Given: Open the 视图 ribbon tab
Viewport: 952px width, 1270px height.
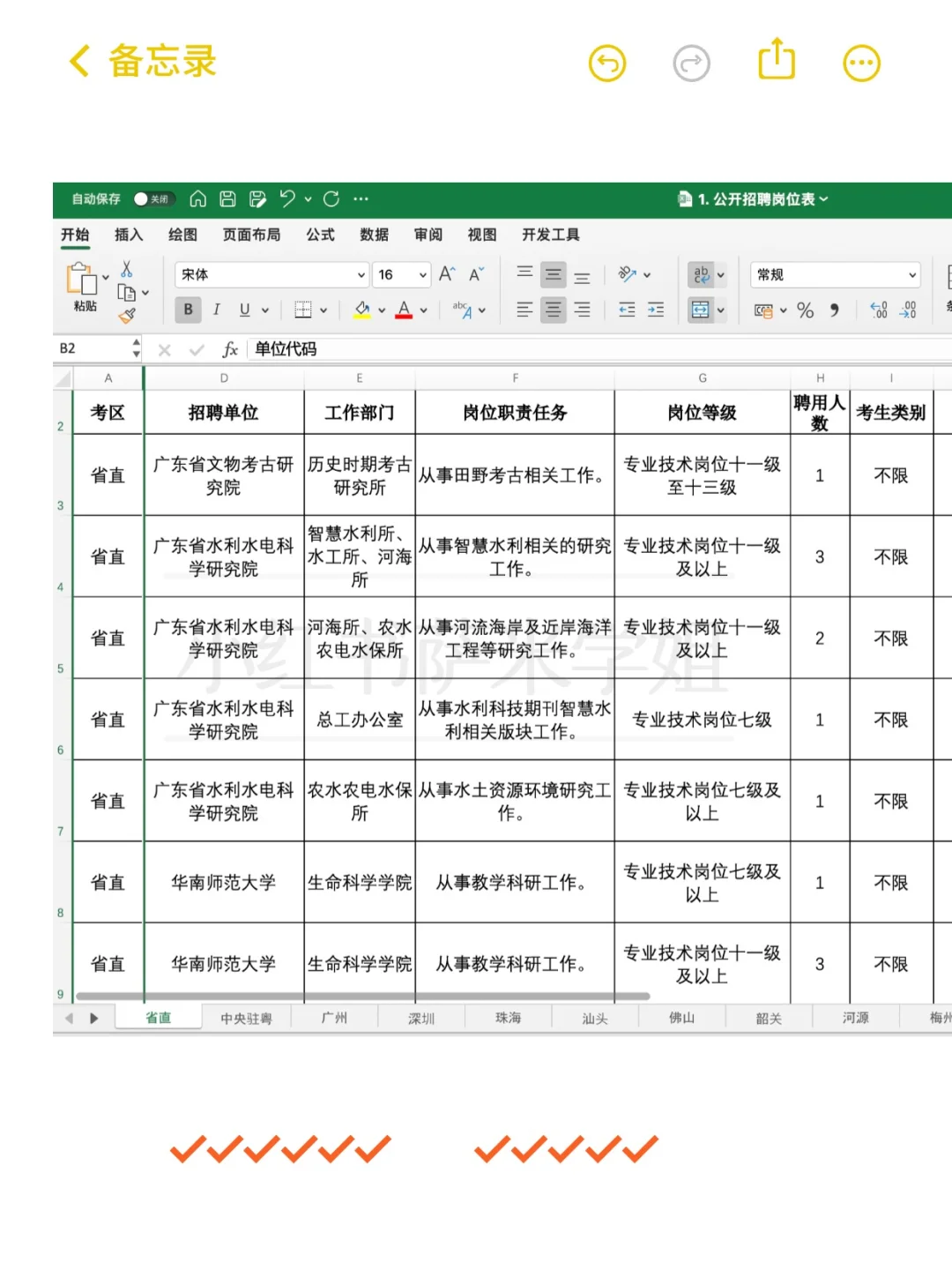Looking at the screenshot, I should coord(481,235).
